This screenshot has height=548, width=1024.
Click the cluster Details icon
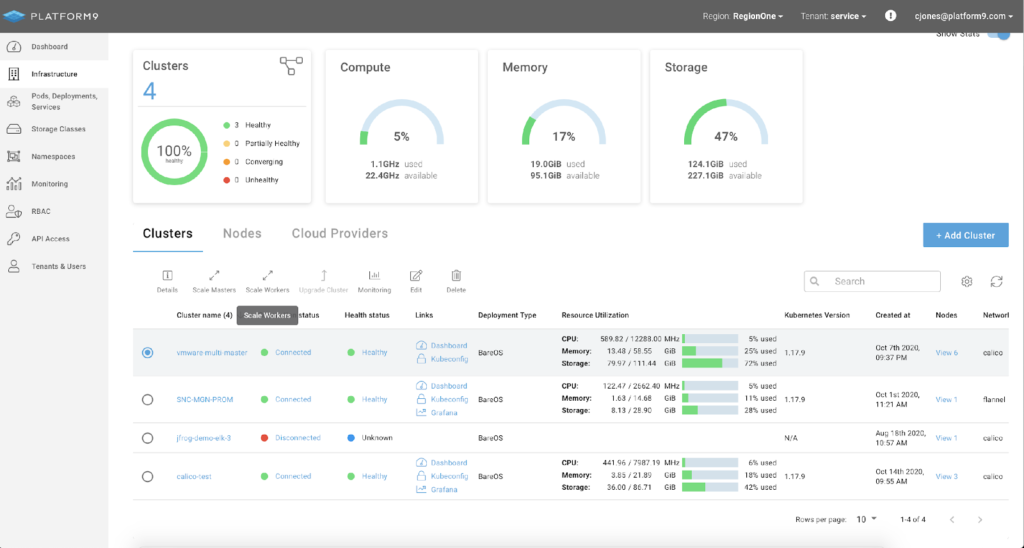[167, 276]
